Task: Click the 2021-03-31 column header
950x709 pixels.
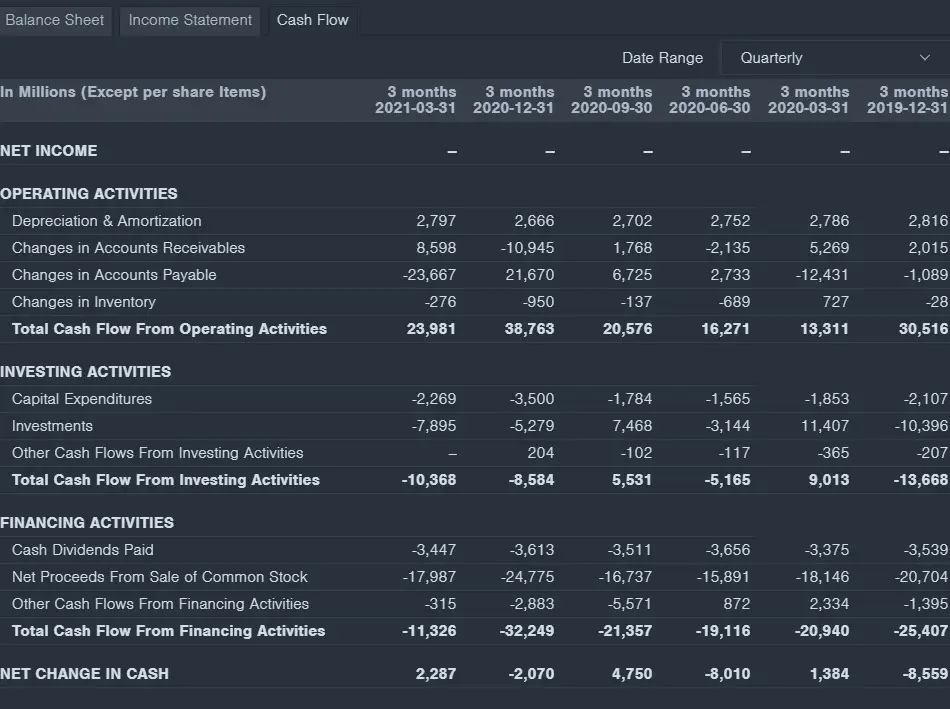Action: tap(415, 100)
